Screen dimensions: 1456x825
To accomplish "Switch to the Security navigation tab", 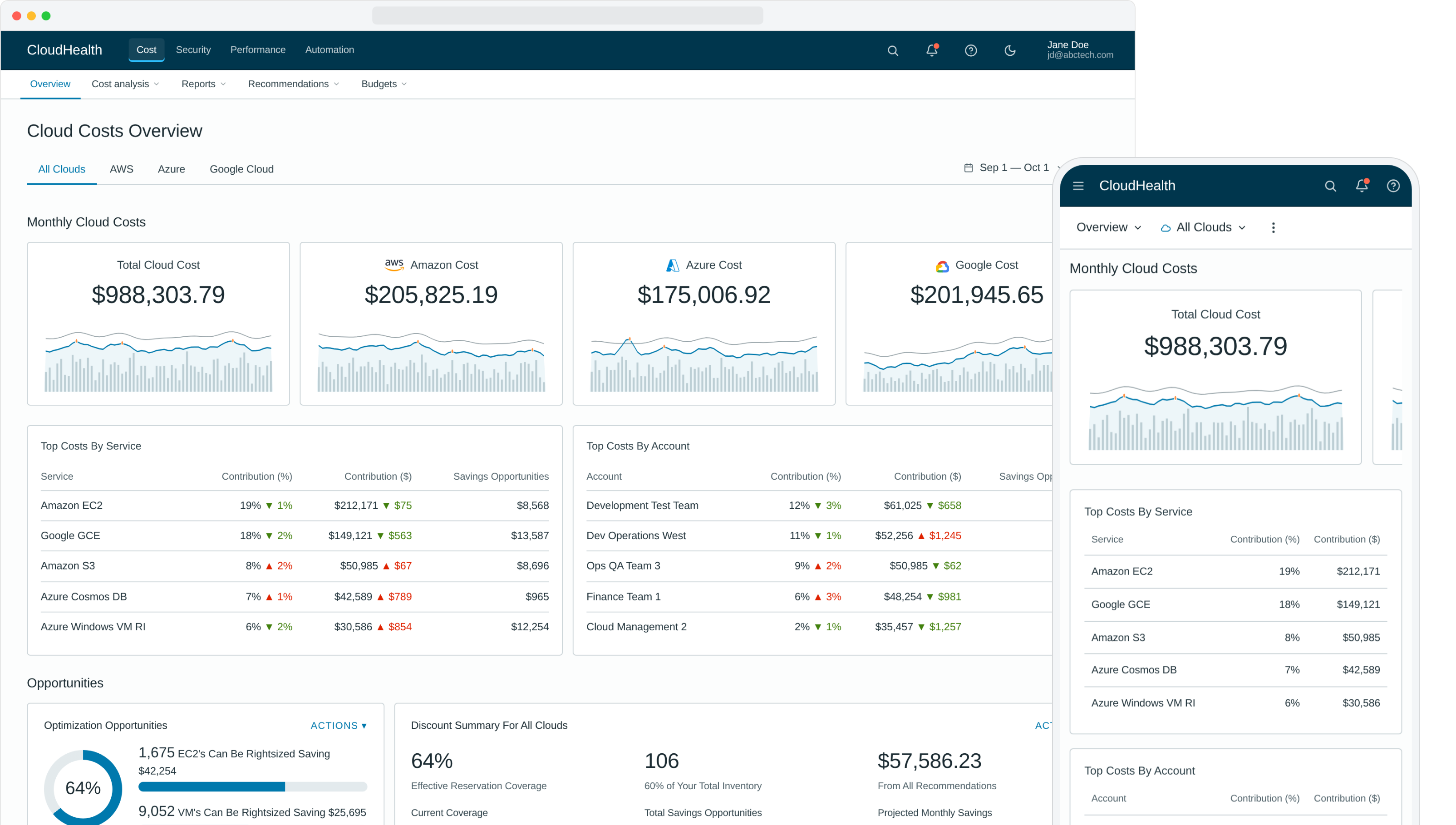I will (193, 50).
